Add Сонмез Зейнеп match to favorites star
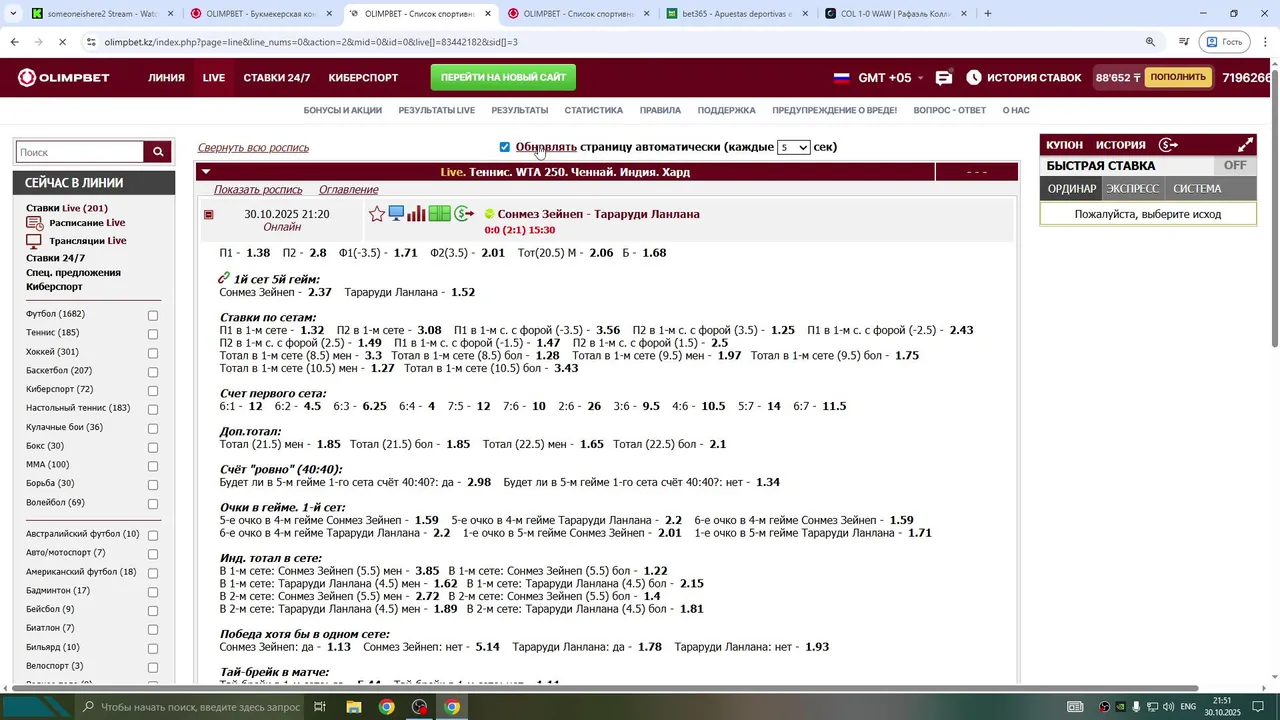The width and height of the screenshot is (1280, 720). pyautogui.click(x=377, y=214)
